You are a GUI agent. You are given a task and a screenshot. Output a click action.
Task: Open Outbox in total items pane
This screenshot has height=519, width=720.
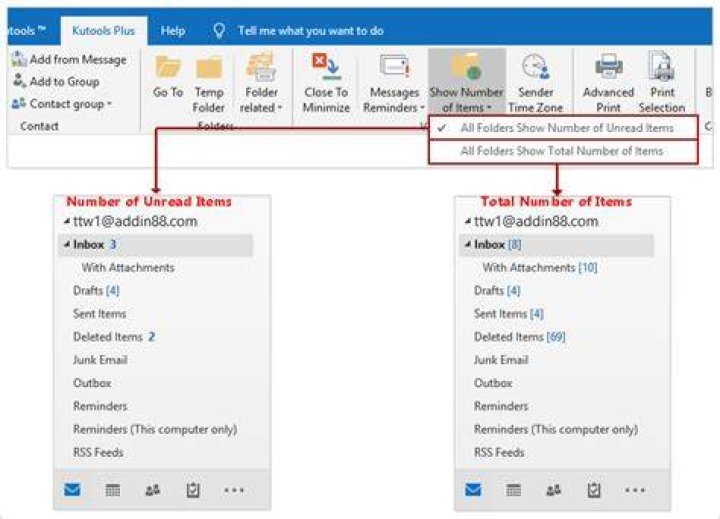tap(493, 383)
